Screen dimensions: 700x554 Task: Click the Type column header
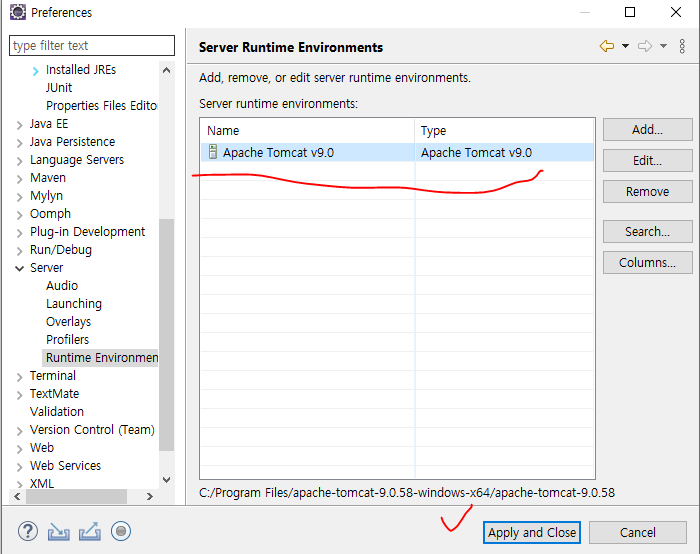(504, 131)
